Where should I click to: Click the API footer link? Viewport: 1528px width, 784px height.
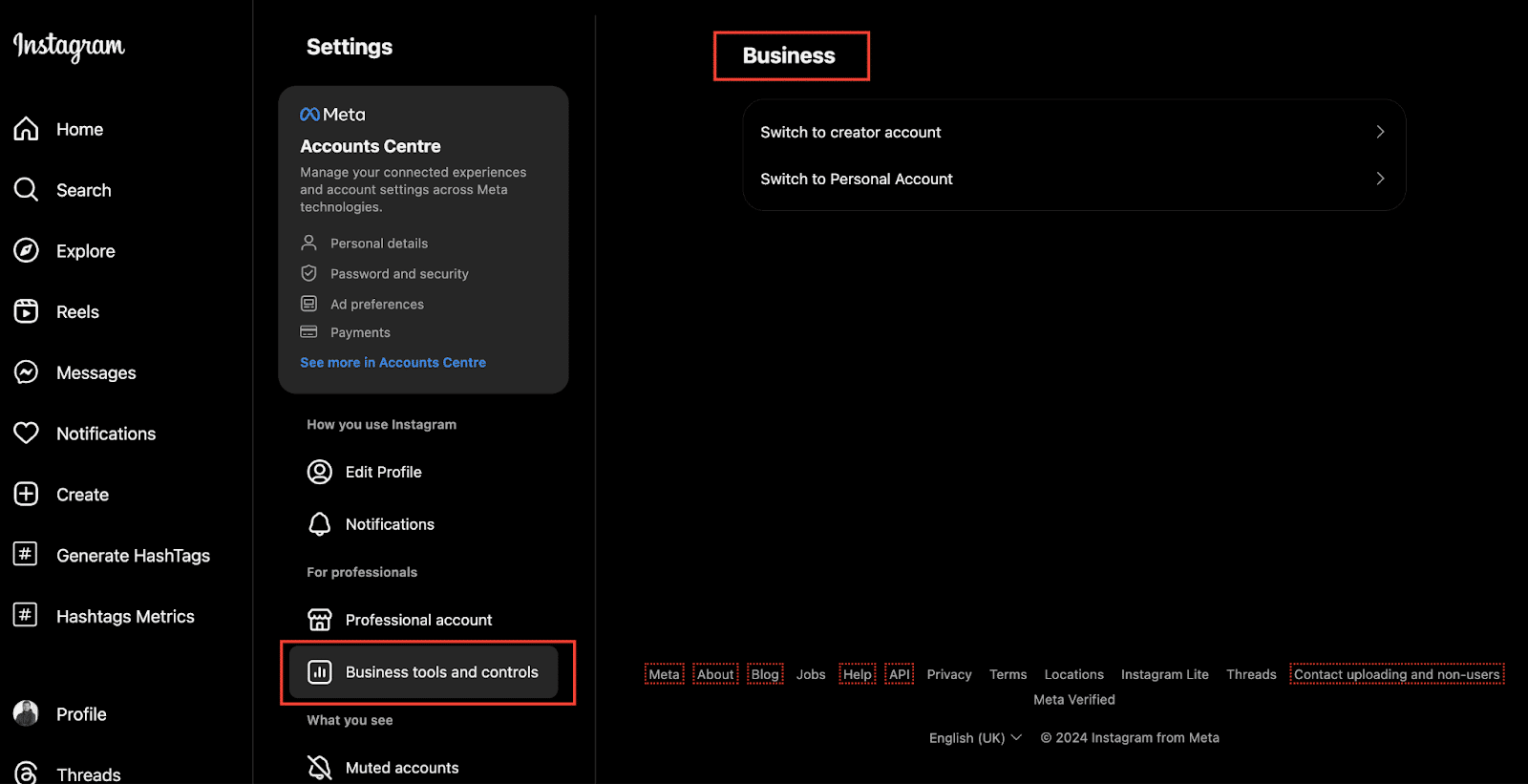click(900, 674)
